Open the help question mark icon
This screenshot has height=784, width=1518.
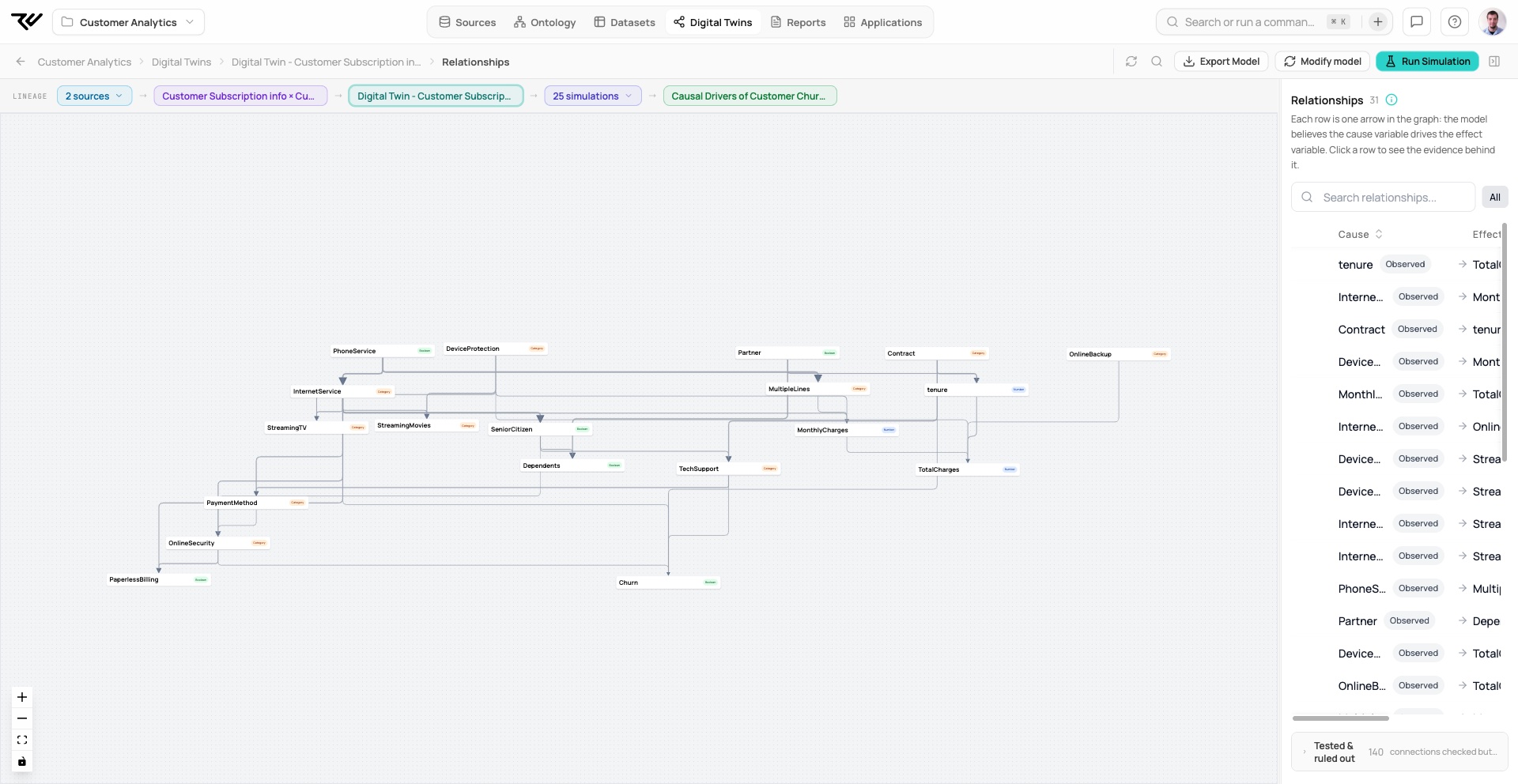(1455, 22)
